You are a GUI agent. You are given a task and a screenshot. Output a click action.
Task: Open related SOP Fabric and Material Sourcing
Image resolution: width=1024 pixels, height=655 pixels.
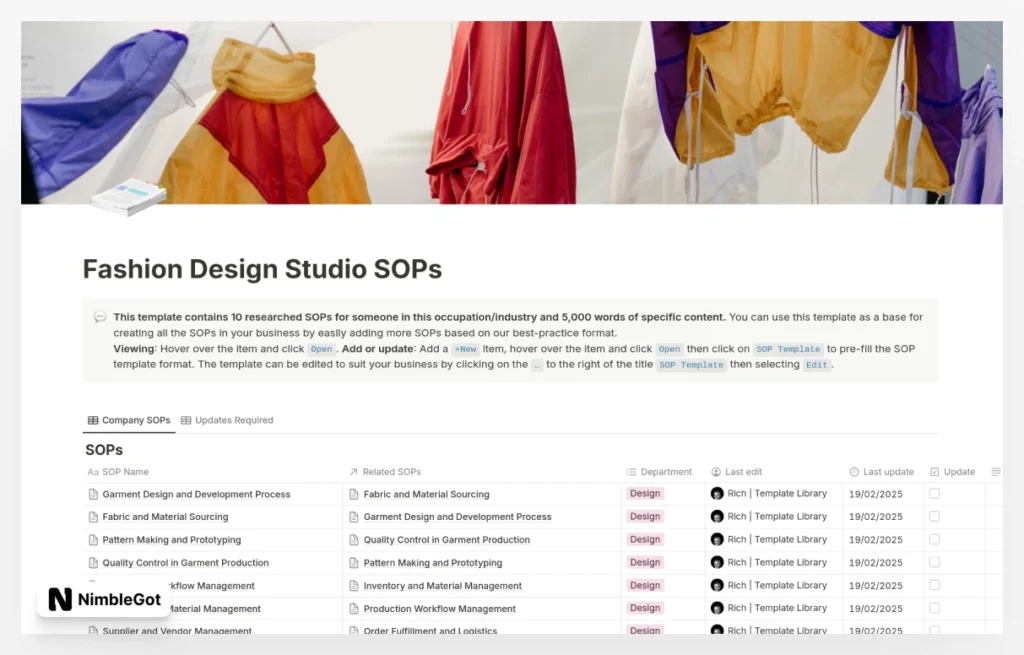[x=426, y=494]
